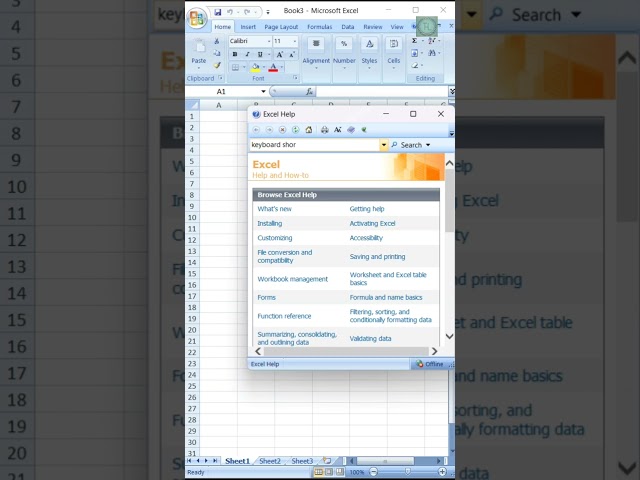The height and width of the screenshot is (480, 640).
Task: Switch to the Sheet2 worksheet tab
Action: point(270,461)
